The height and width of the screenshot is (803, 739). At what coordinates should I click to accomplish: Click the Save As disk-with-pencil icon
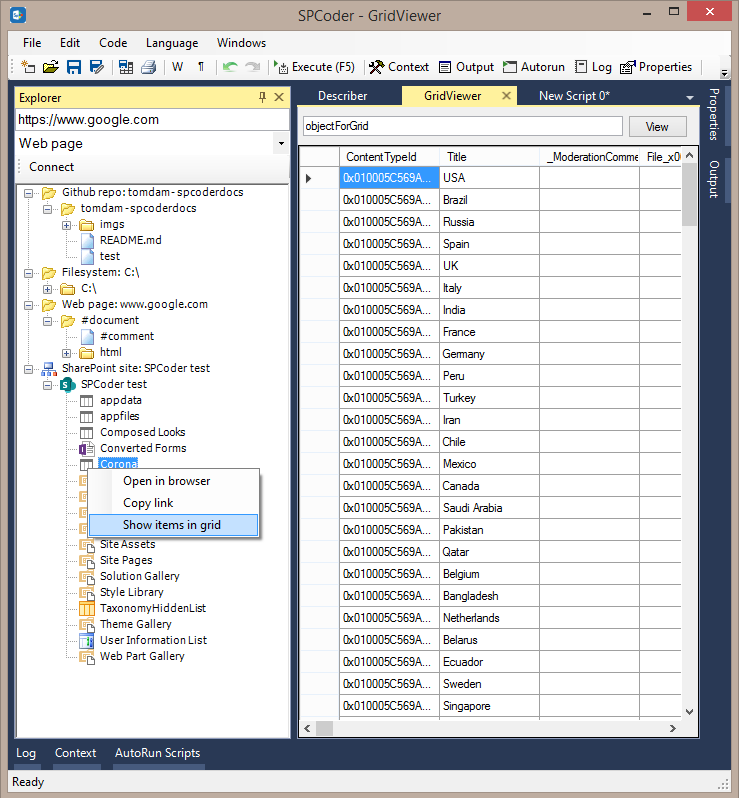pyautogui.click(x=96, y=67)
